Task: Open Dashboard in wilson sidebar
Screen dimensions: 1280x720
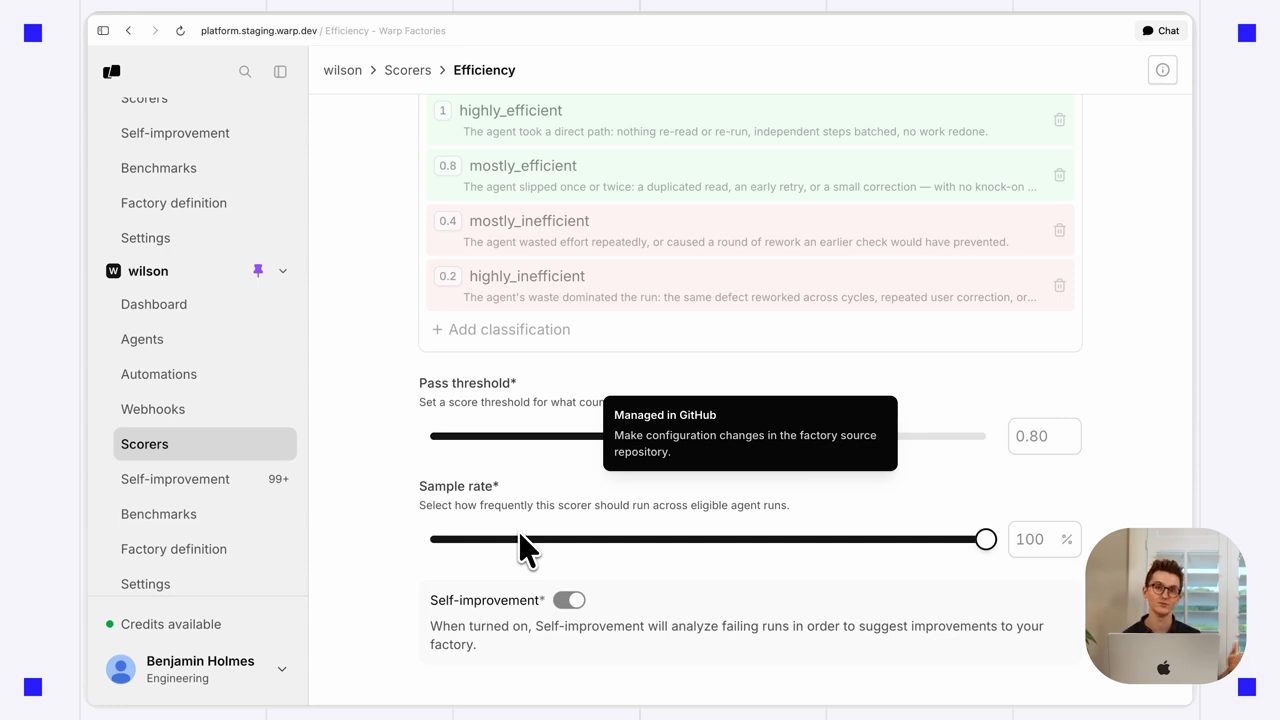Action: point(154,304)
